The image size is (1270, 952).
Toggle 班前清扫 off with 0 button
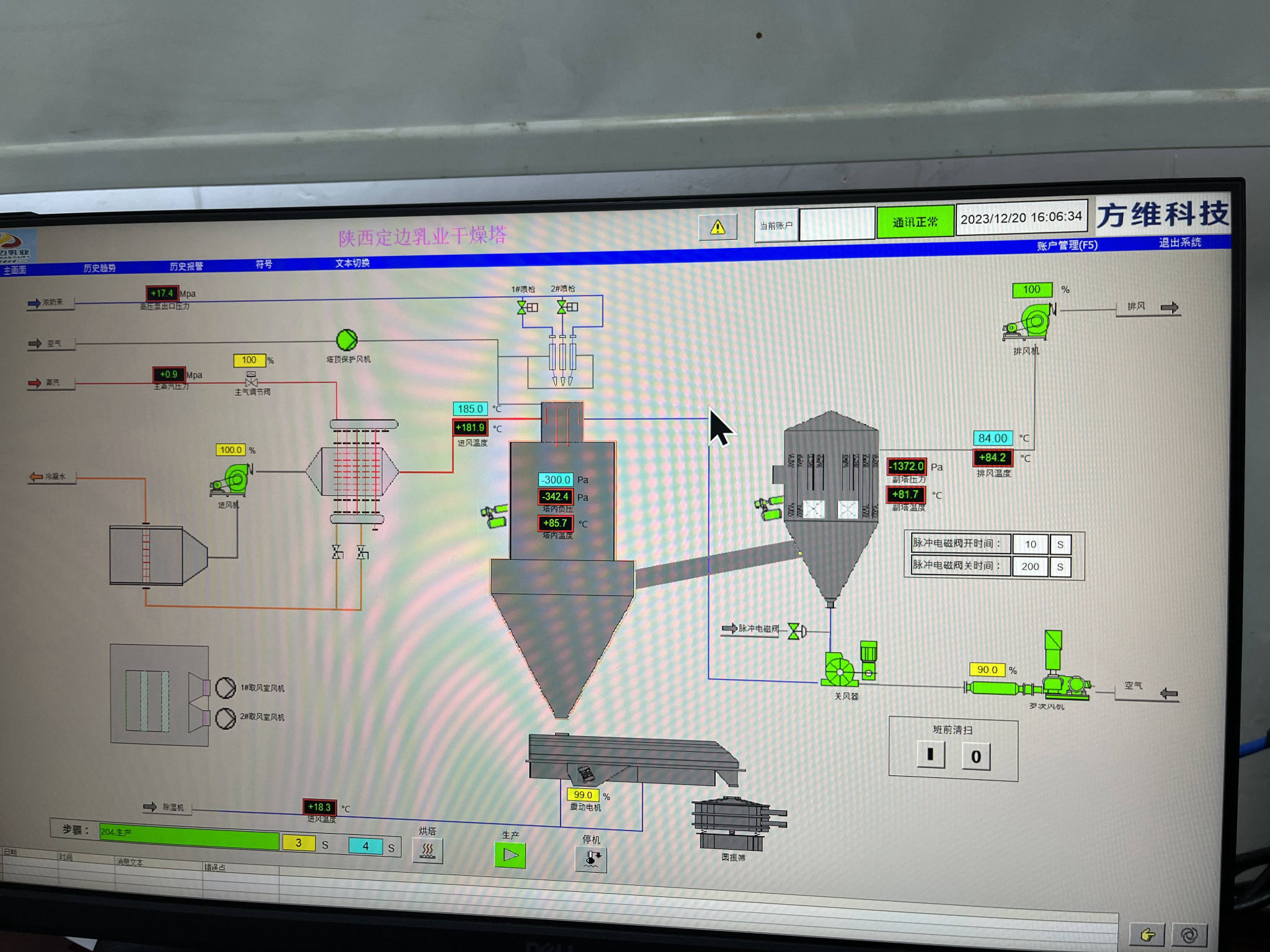click(x=975, y=757)
